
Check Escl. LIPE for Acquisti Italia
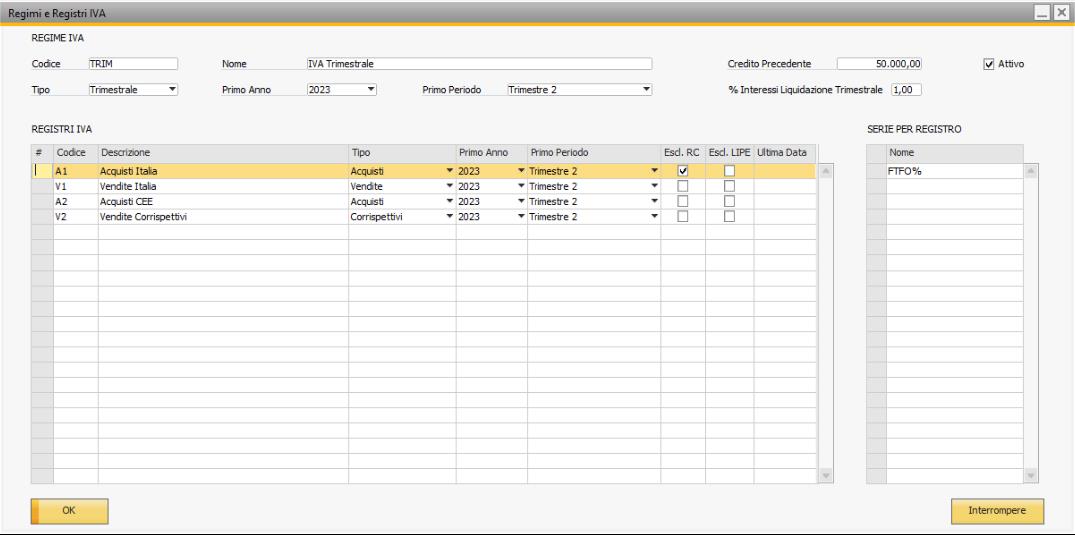coord(729,171)
